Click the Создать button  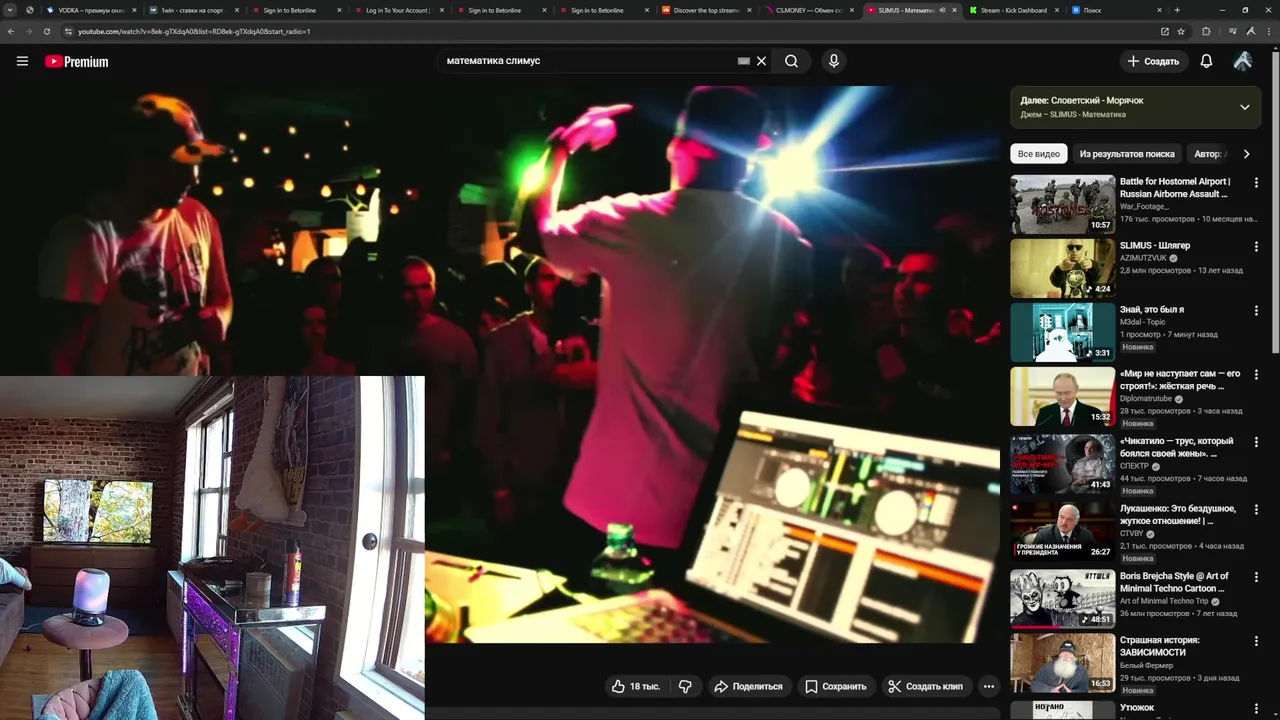pyautogui.click(x=1153, y=61)
